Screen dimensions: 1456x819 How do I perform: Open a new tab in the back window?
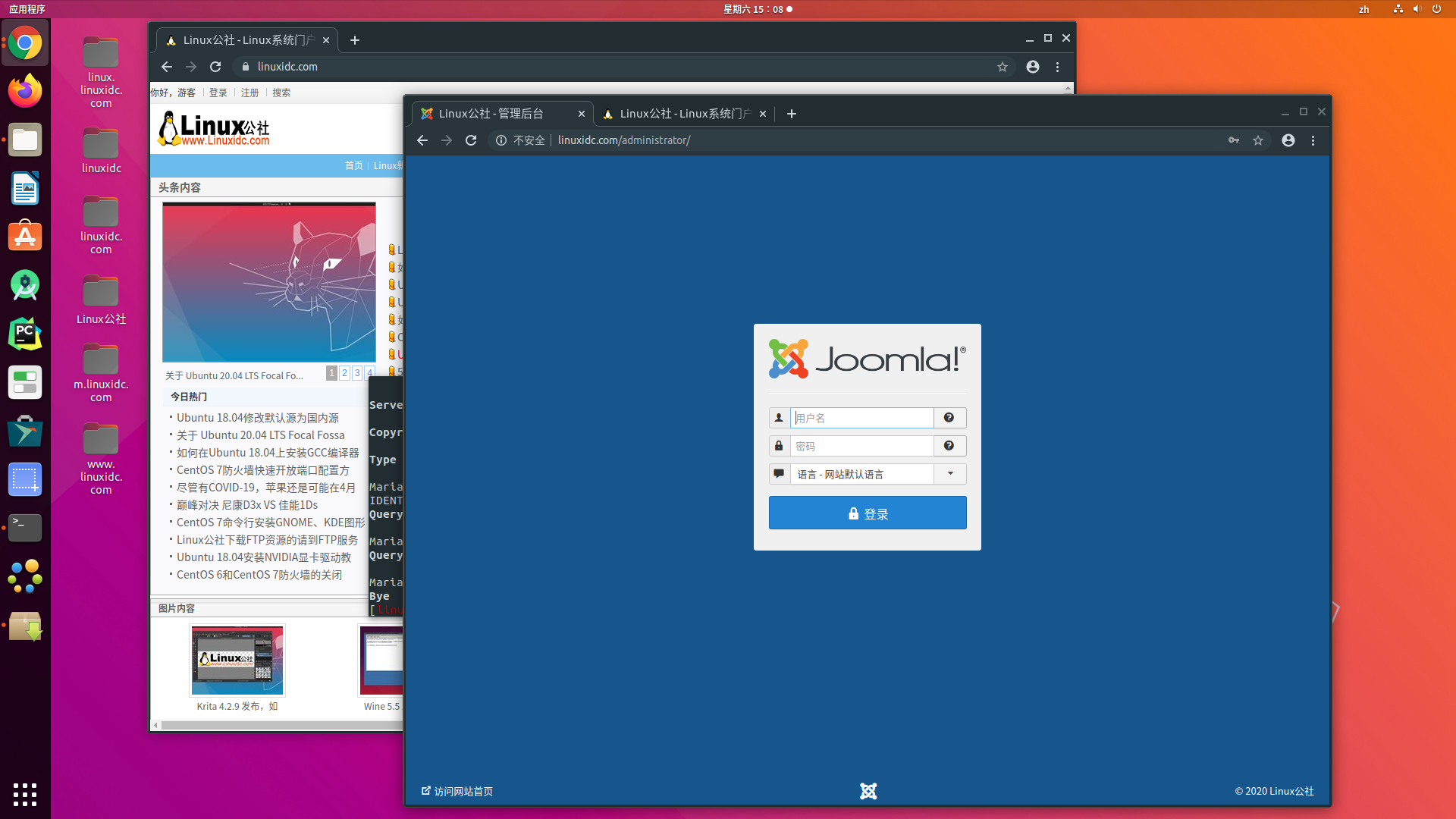[355, 40]
